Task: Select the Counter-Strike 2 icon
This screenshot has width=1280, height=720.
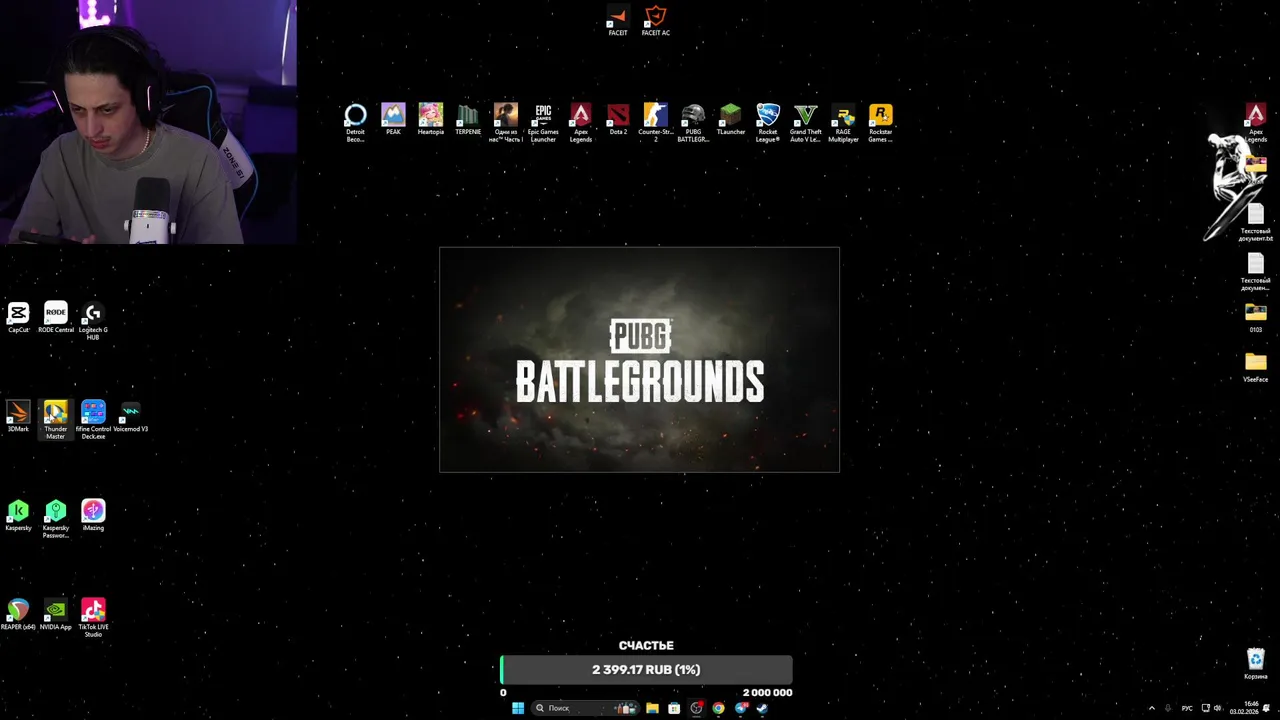Action: 656,123
